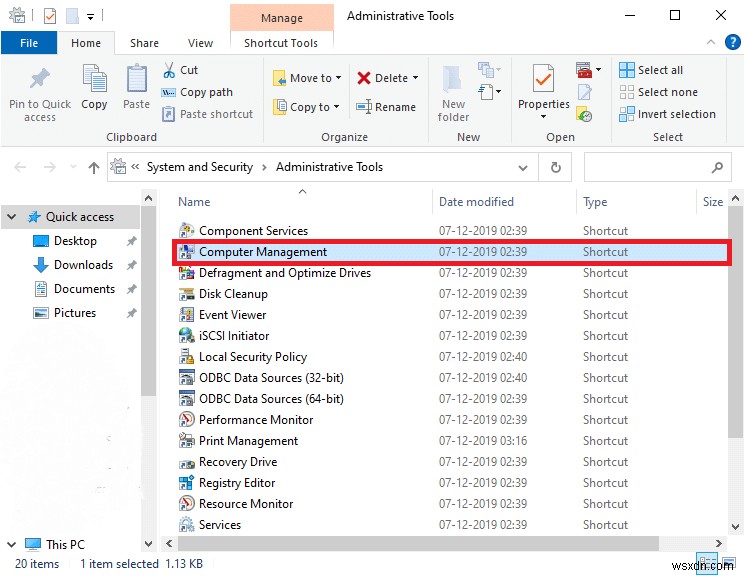This screenshot has width=745, height=576.
Task: Click the Print Management icon
Action: click(186, 441)
